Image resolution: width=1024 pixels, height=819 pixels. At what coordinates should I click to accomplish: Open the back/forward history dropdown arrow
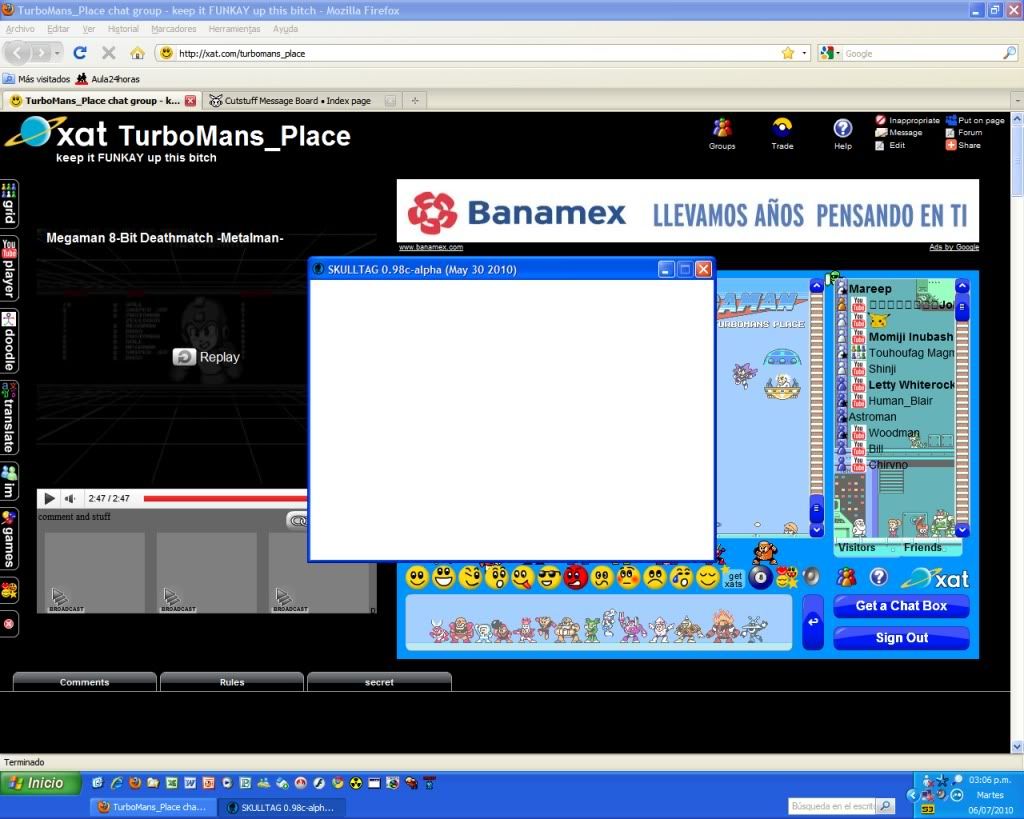pos(58,53)
